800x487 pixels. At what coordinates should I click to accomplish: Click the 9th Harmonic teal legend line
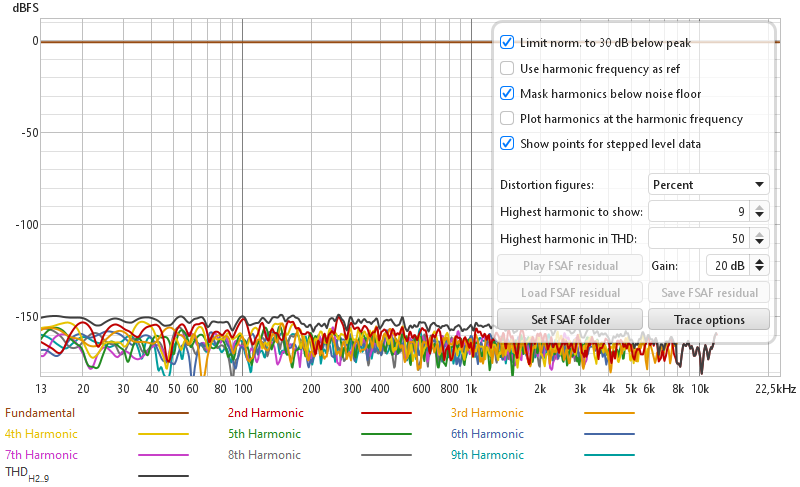tap(609, 455)
